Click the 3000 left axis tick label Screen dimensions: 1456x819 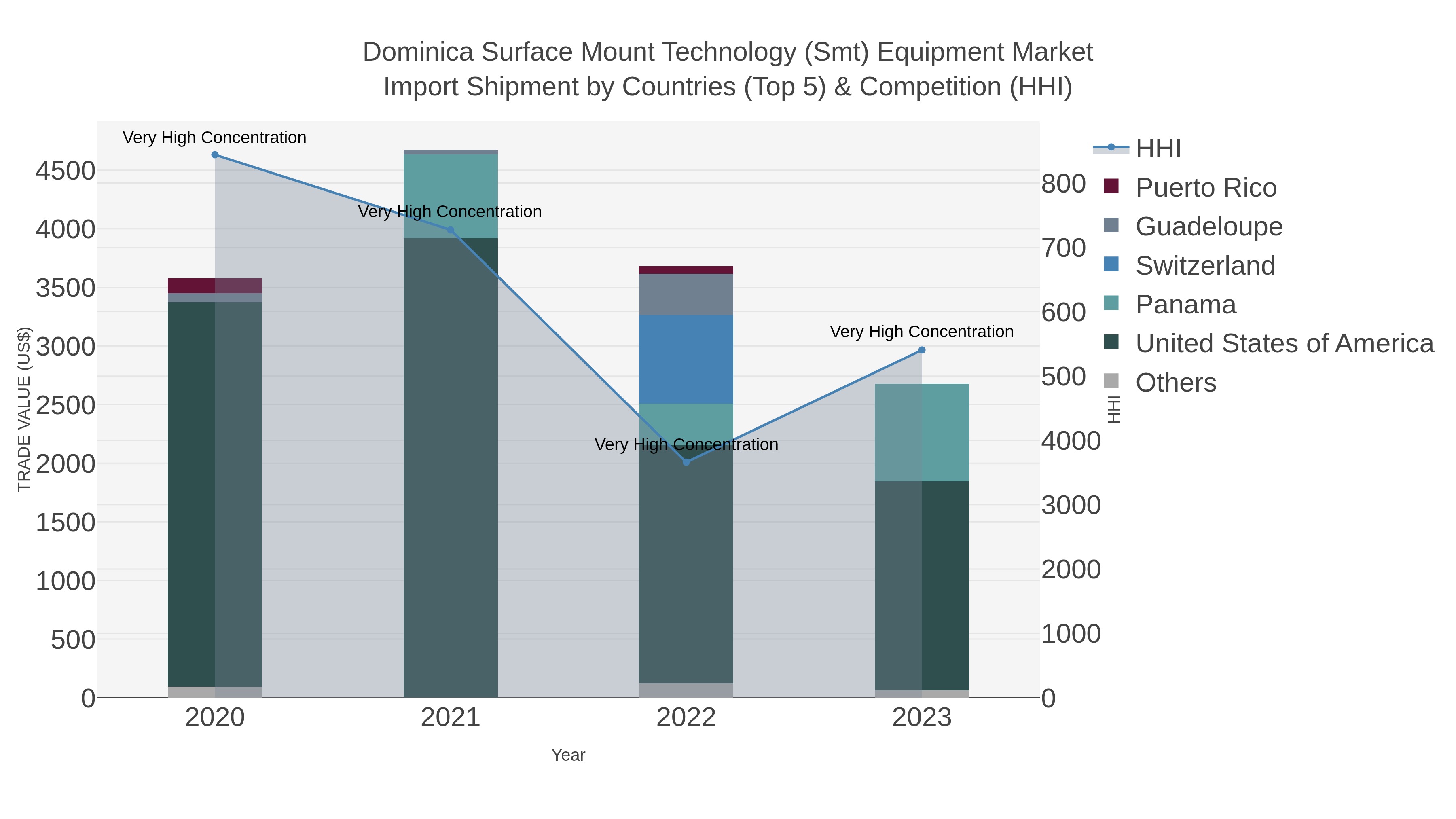click(66, 347)
